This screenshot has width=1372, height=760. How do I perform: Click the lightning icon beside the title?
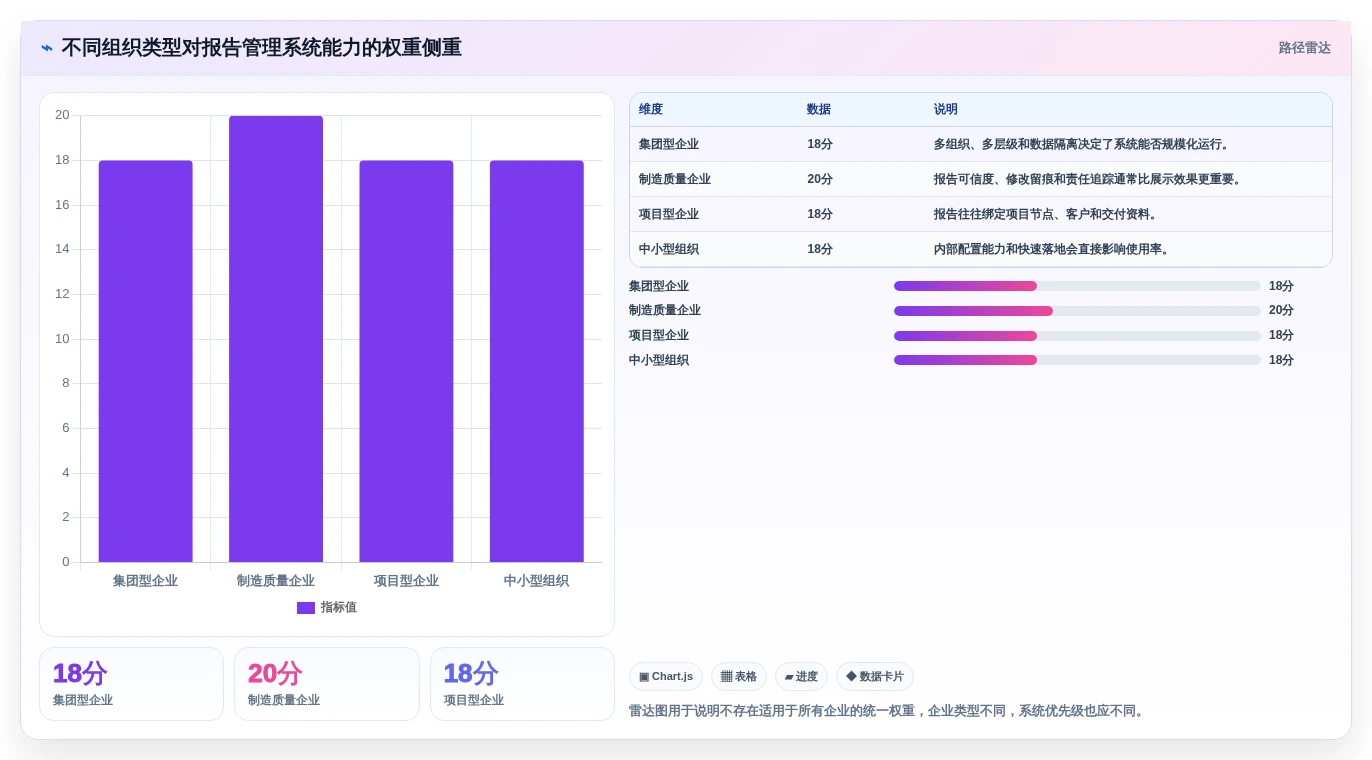[x=47, y=48]
